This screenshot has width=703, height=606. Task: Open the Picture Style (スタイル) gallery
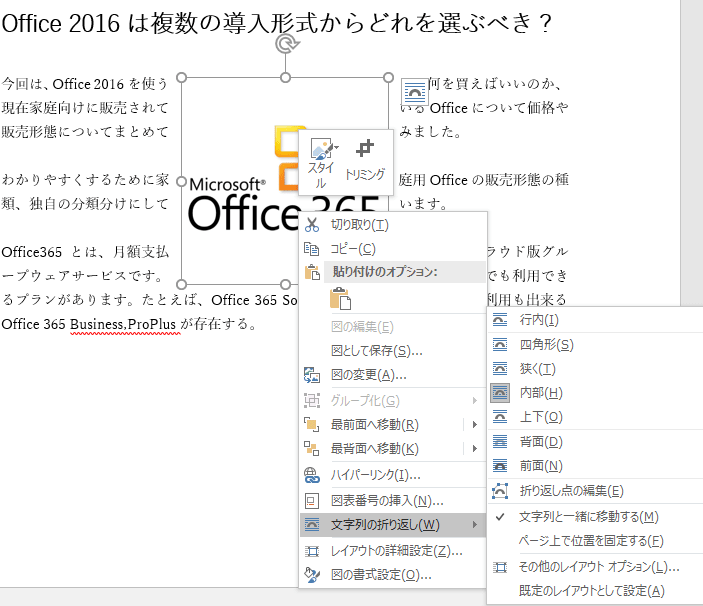321,163
